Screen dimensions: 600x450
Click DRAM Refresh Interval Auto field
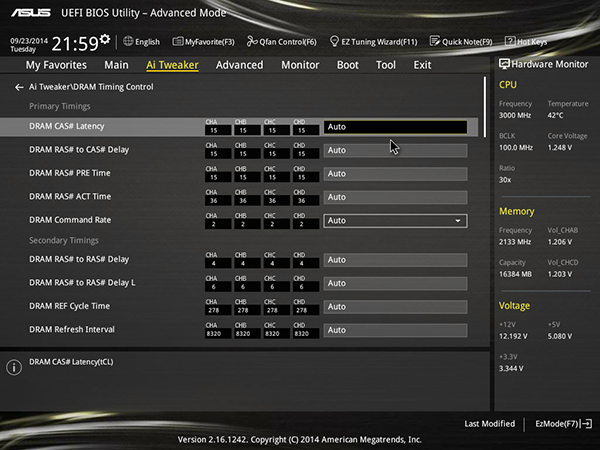point(395,330)
